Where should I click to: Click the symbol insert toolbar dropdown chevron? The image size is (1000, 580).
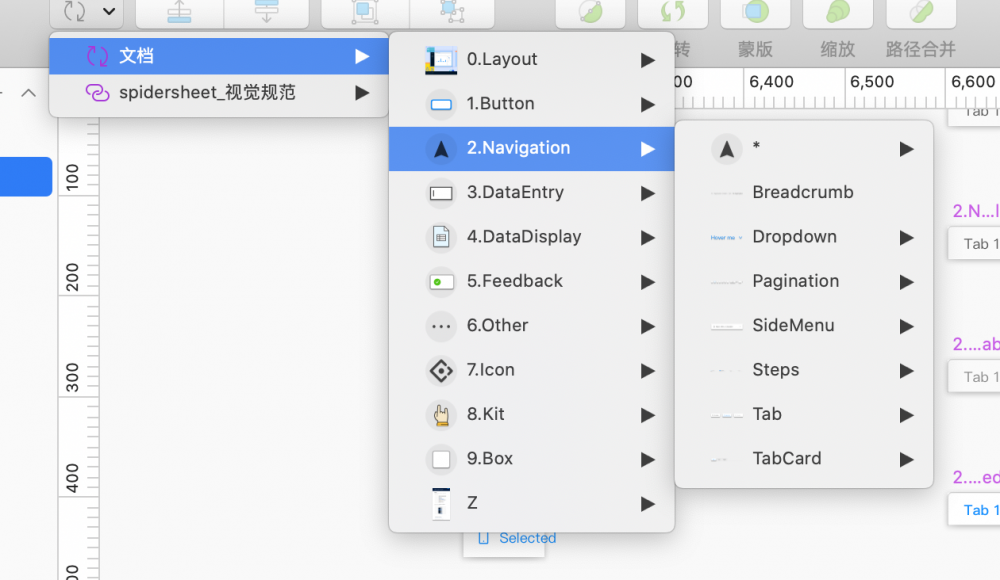tap(109, 11)
